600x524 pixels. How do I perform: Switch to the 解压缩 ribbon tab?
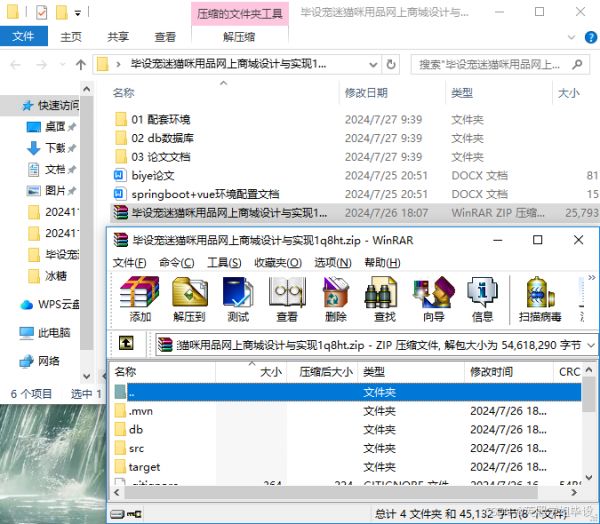tap(239, 37)
